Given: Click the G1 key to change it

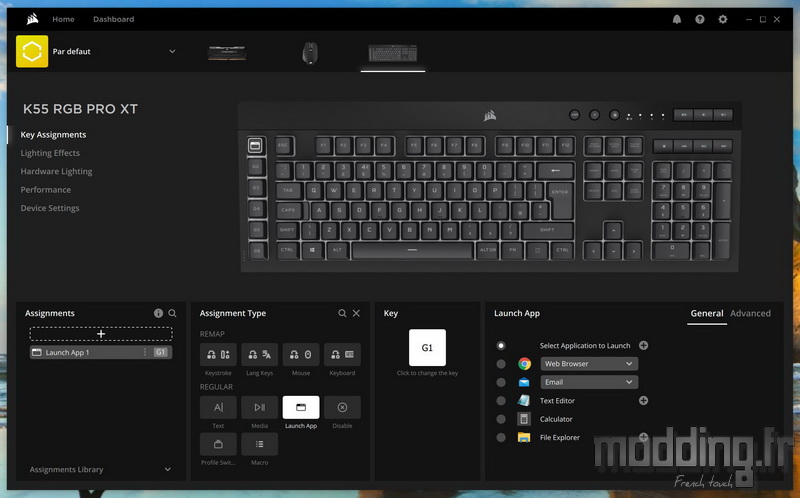Looking at the screenshot, I should point(427,347).
